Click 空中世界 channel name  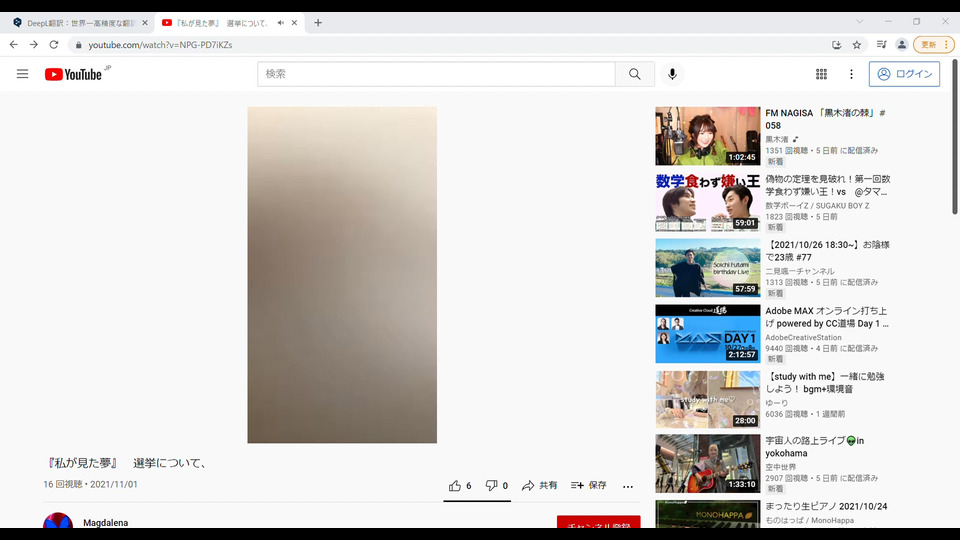point(781,467)
